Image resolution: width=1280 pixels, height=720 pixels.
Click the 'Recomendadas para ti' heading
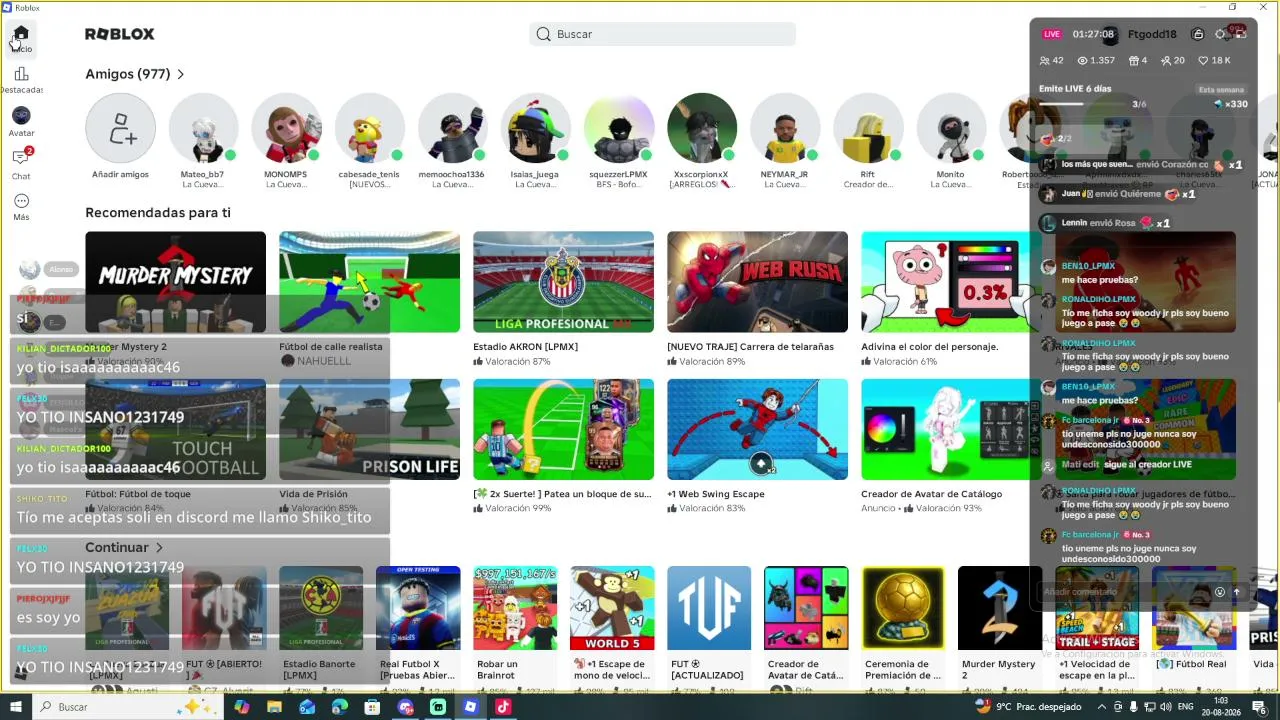pyautogui.click(x=158, y=212)
